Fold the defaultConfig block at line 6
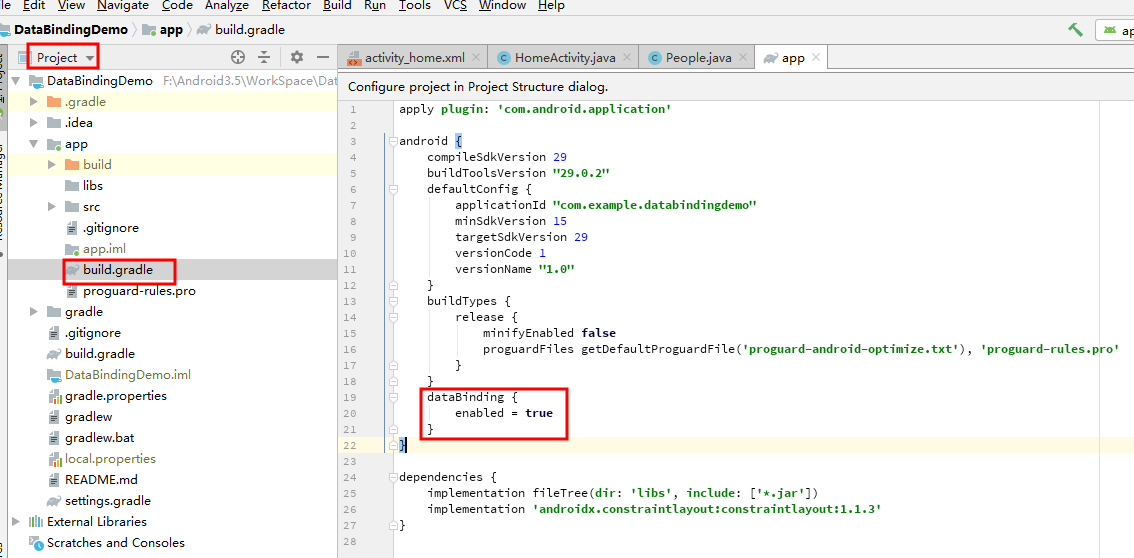Viewport: 1134px width, 558px height. [393, 189]
